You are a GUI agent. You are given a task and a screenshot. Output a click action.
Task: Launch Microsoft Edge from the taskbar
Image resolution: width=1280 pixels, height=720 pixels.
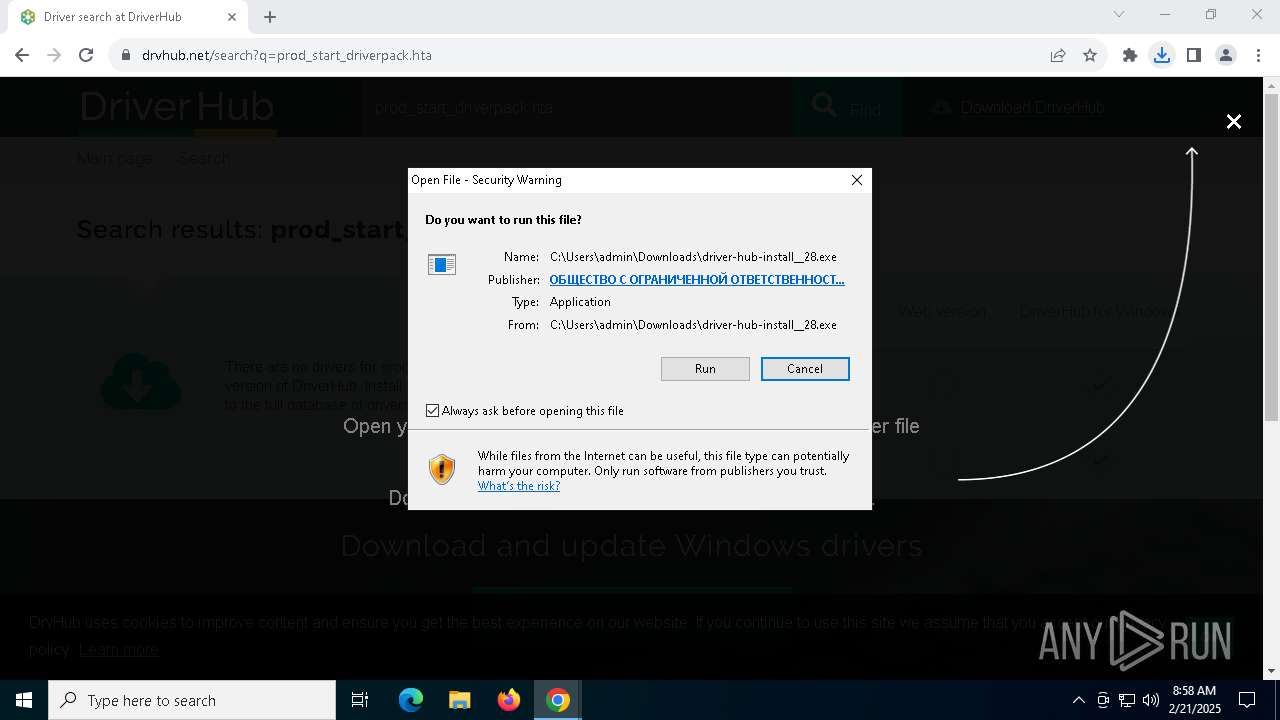pyautogui.click(x=411, y=700)
